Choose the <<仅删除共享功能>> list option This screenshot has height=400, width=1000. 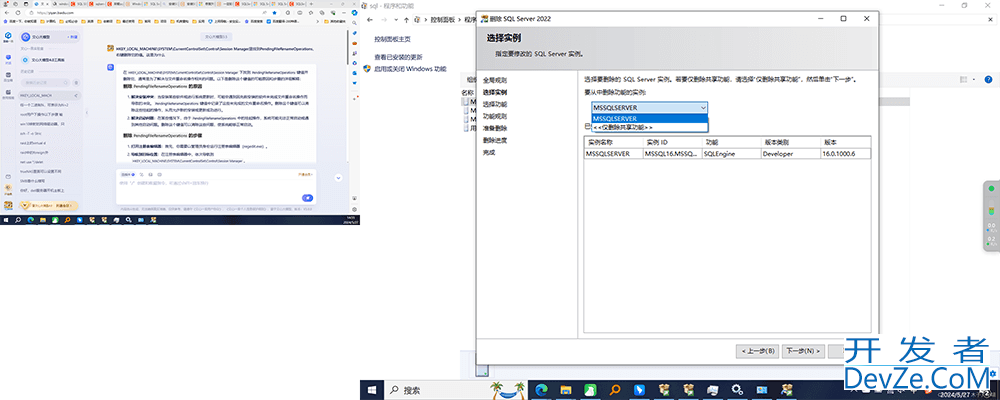tap(649, 127)
